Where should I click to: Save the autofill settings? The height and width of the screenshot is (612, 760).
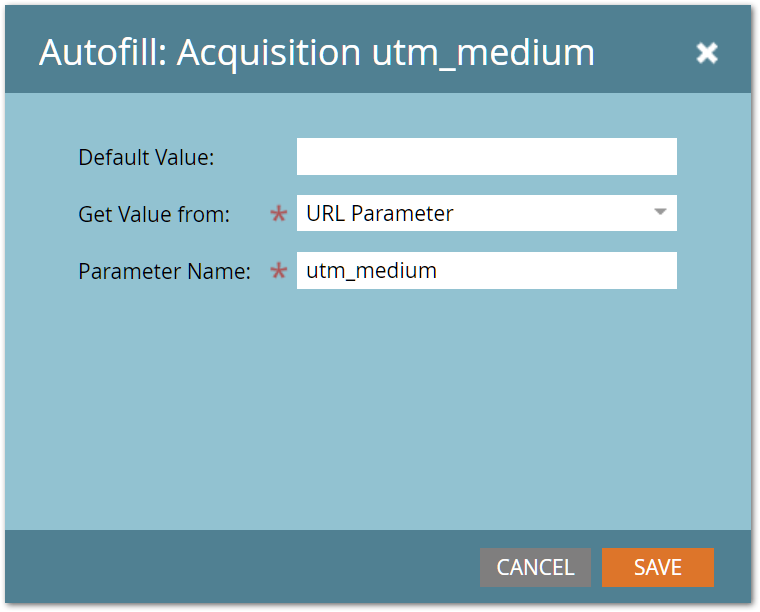tap(657, 567)
